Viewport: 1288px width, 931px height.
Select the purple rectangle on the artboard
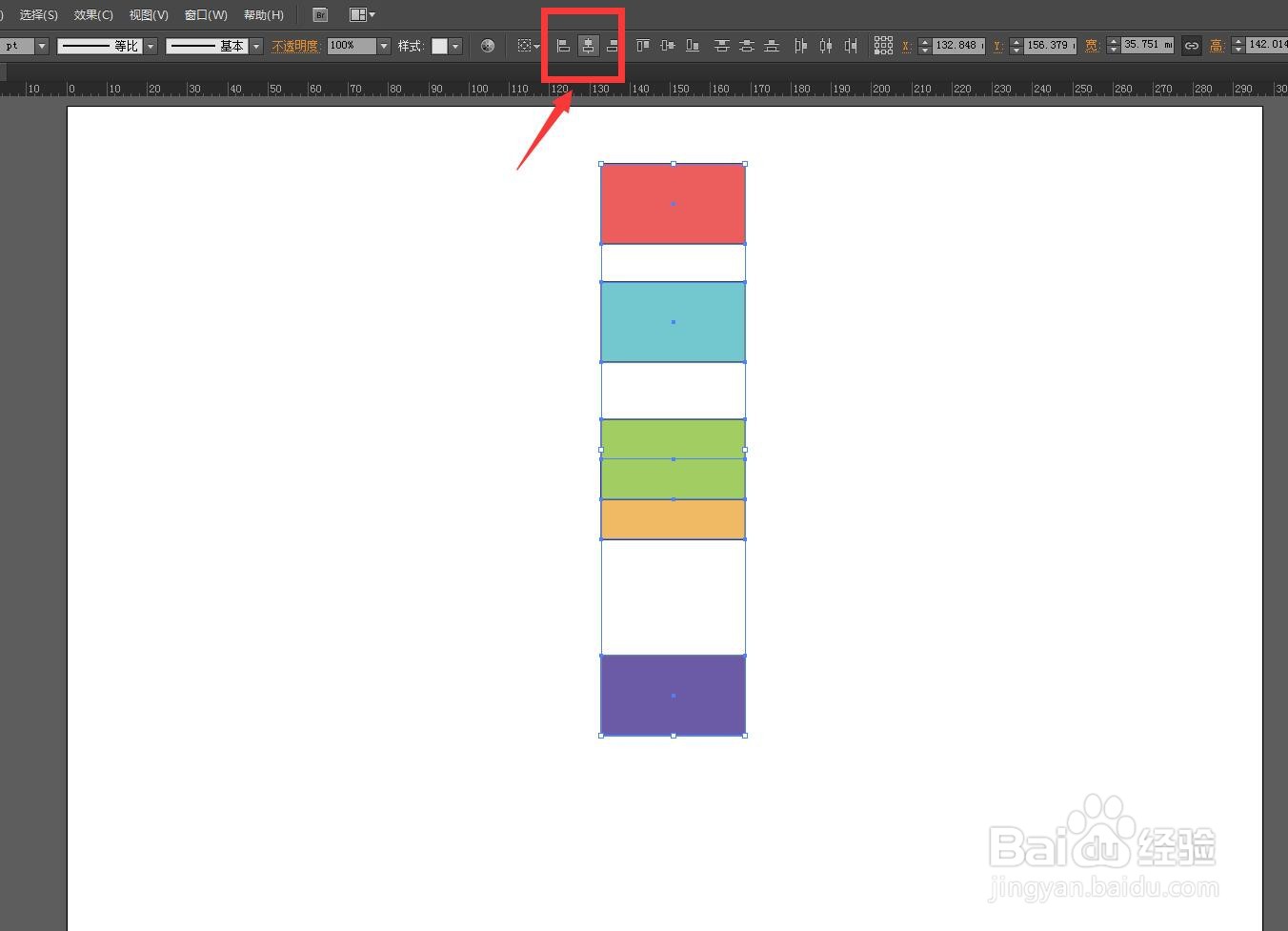pos(673,696)
